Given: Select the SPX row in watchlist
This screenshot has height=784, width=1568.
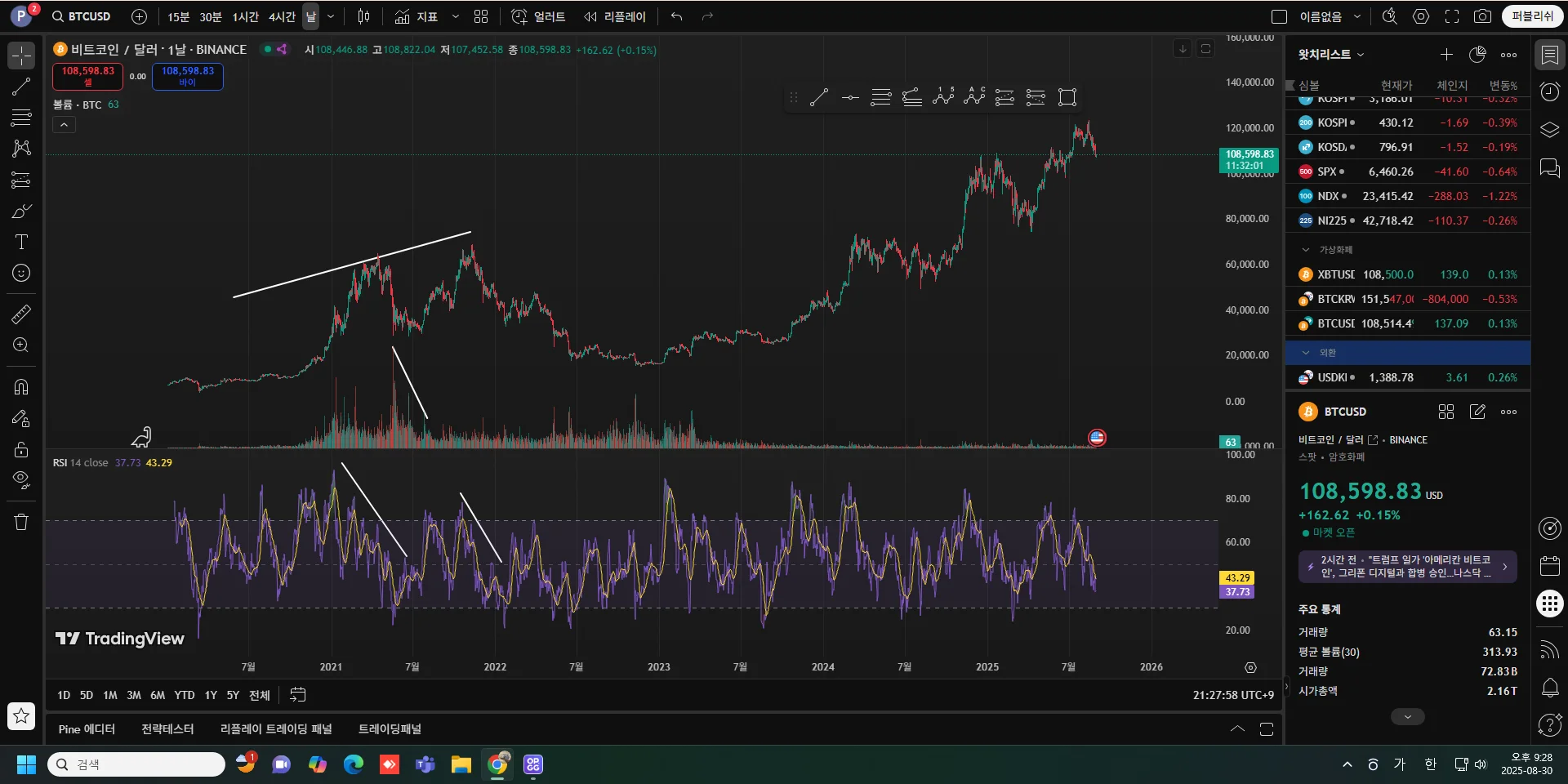Looking at the screenshot, I should (1408, 171).
